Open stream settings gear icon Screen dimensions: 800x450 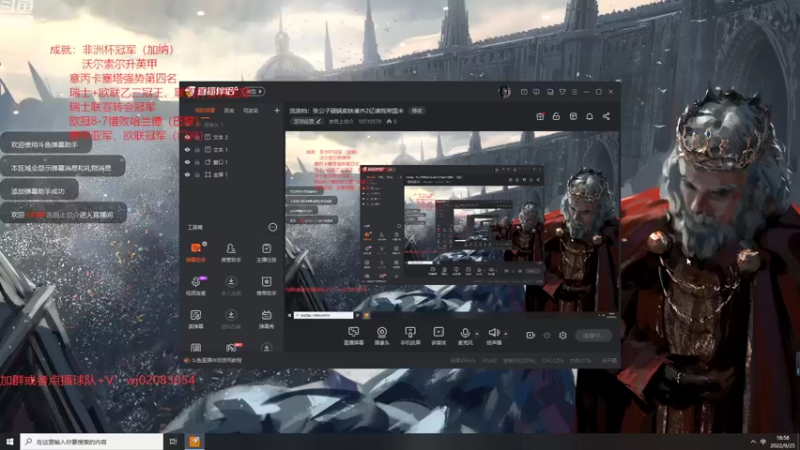(x=563, y=335)
